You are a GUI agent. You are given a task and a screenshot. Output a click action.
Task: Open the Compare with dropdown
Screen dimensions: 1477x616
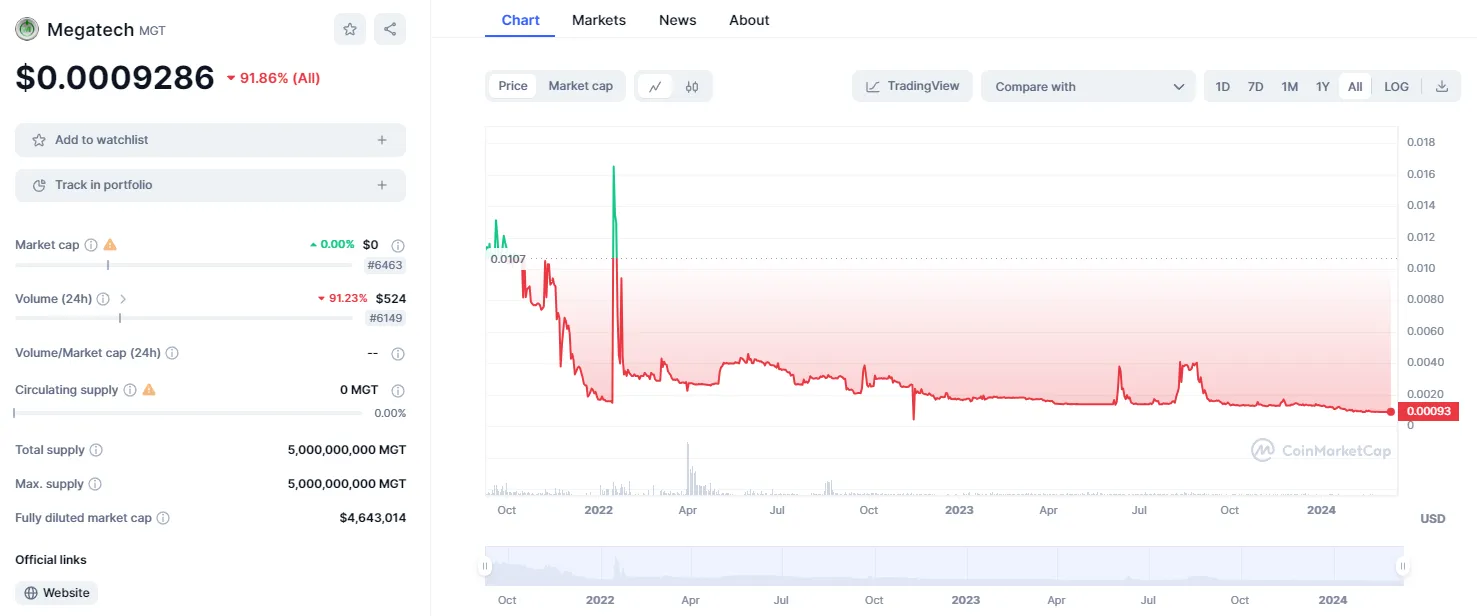pos(1088,86)
